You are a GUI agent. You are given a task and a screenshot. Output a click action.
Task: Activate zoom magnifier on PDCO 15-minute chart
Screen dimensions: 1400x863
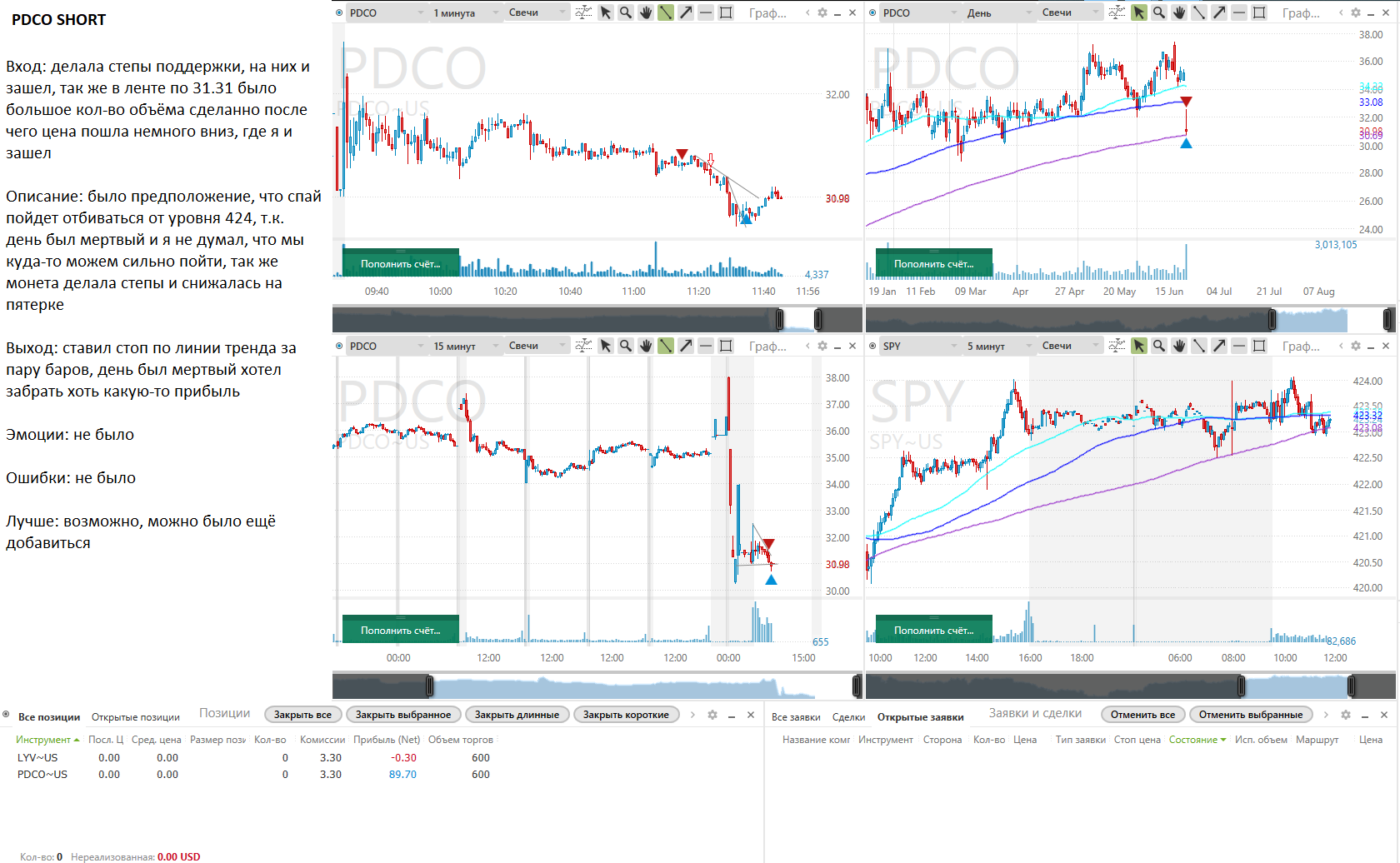coord(626,346)
